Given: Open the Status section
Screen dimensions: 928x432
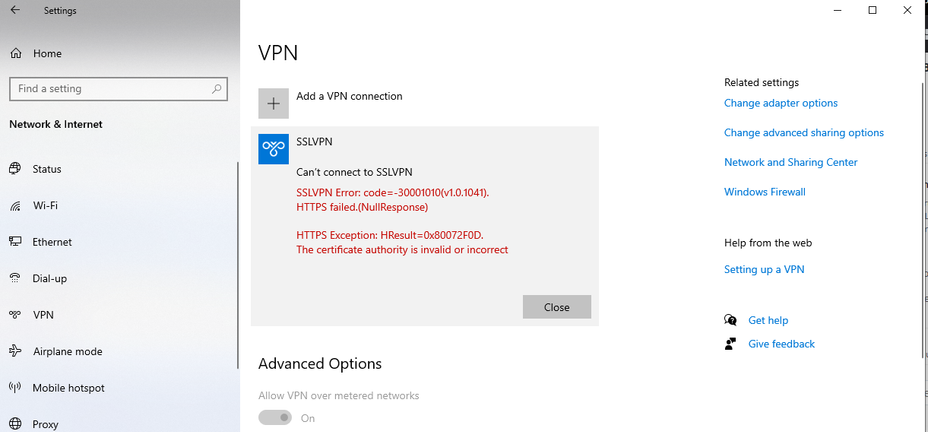Looking at the screenshot, I should point(46,170).
